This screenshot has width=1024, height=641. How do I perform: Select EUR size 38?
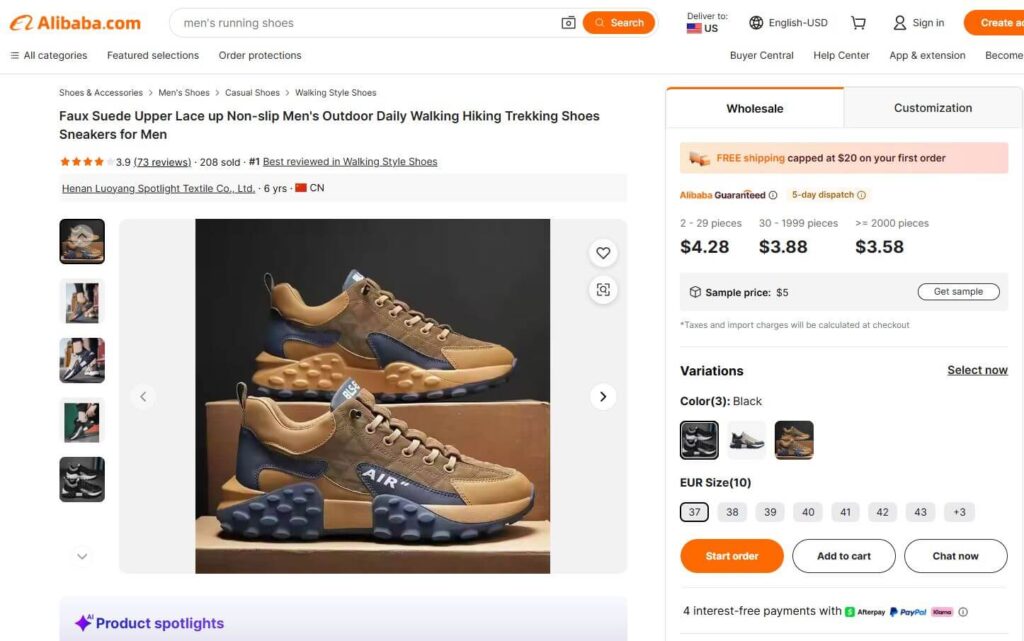(731, 511)
